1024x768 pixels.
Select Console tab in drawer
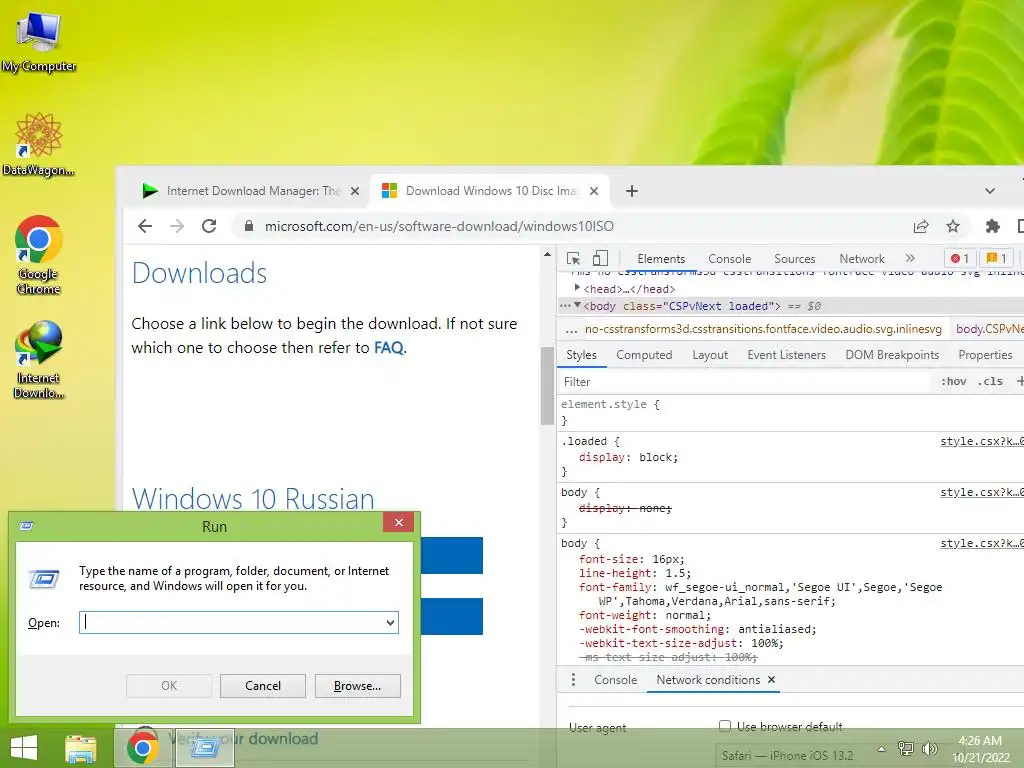click(x=615, y=680)
